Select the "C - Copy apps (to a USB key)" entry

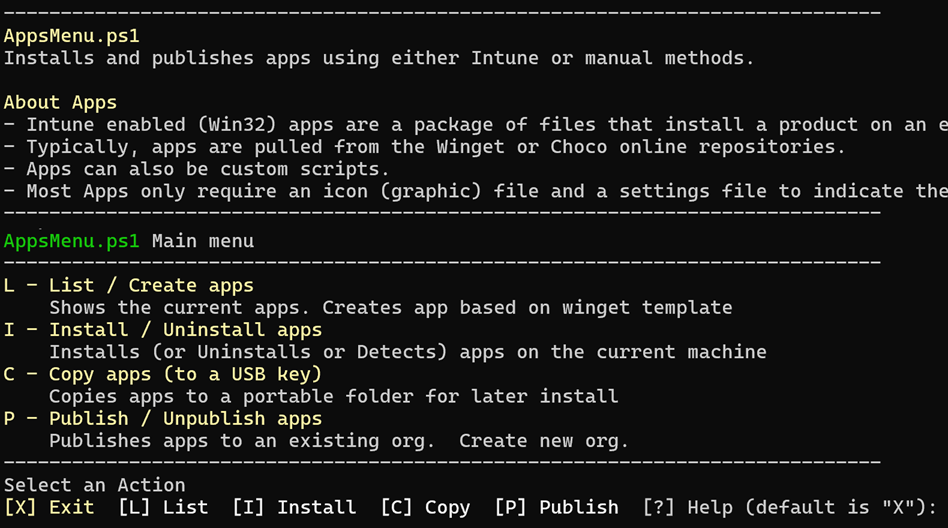[x=163, y=374]
